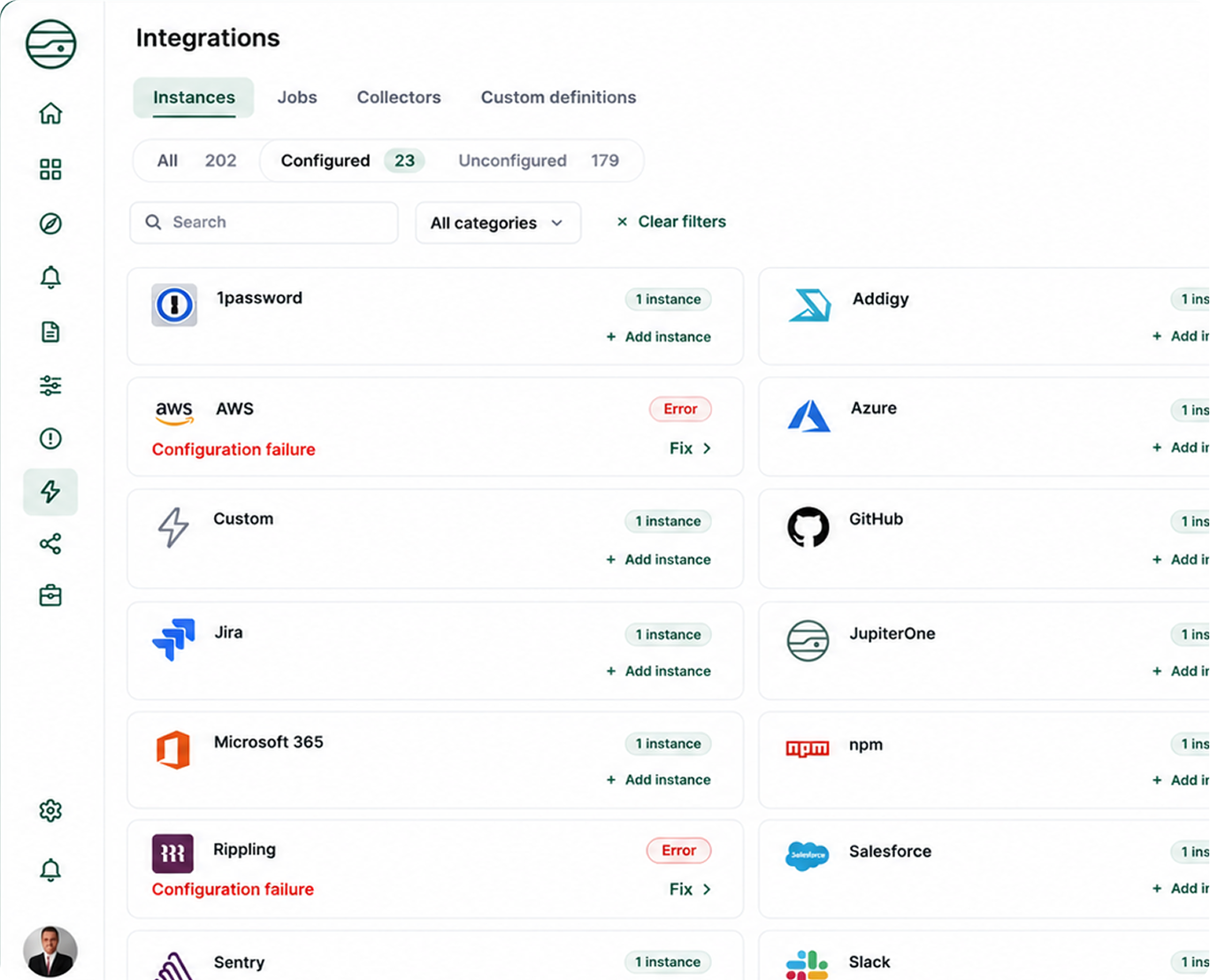Go to Home via sidebar house icon
This screenshot has height=980, width=1210.
pos(50,113)
